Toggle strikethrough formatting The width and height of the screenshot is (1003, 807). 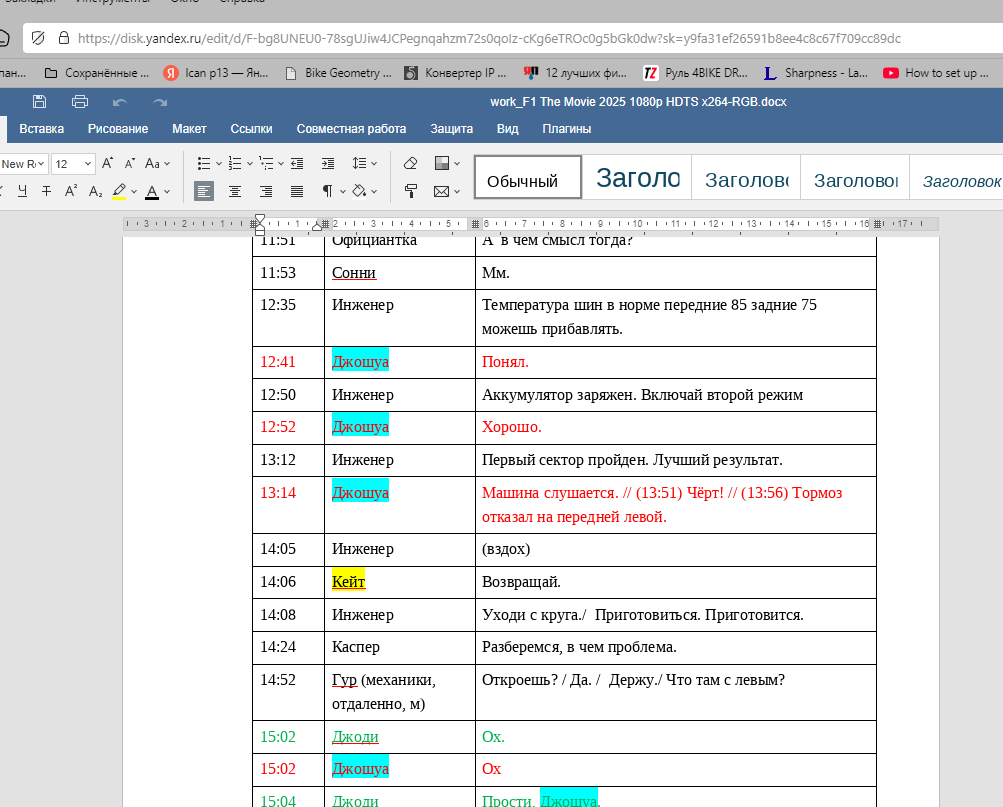46,191
